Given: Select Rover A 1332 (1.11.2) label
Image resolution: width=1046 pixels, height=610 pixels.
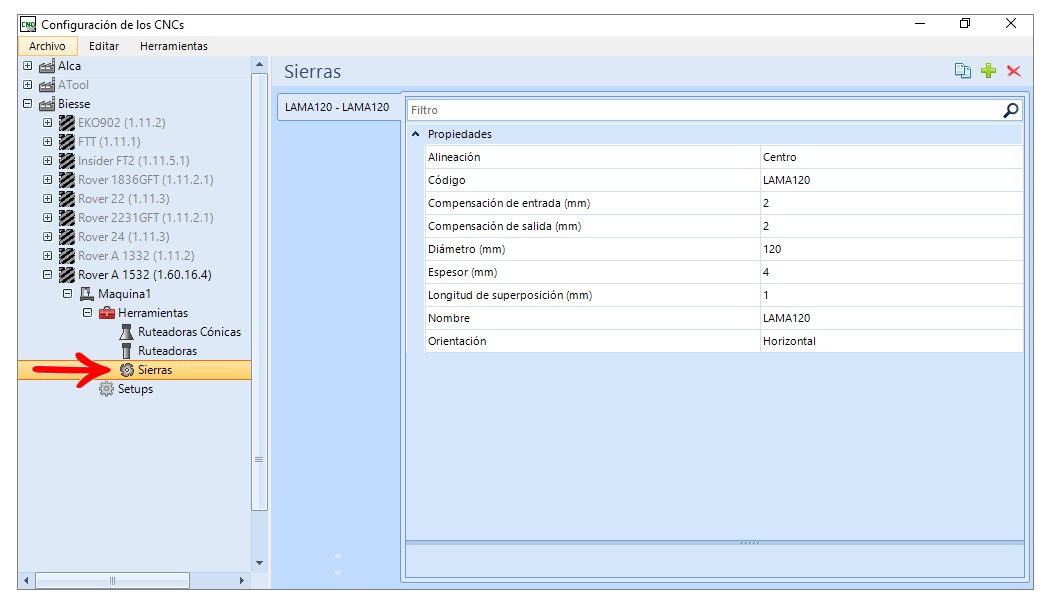Looking at the screenshot, I should click(x=136, y=256).
